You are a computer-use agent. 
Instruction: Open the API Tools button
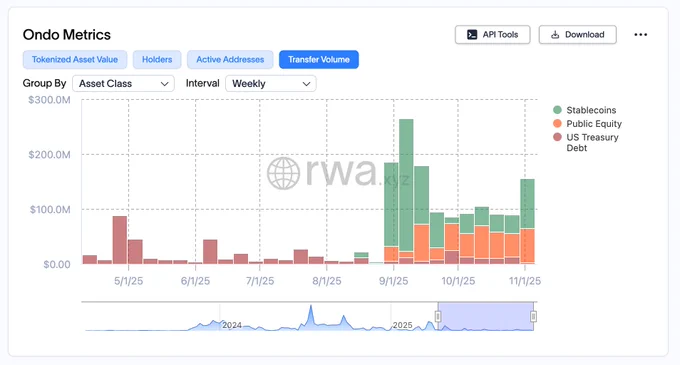[x=492, y=35]
